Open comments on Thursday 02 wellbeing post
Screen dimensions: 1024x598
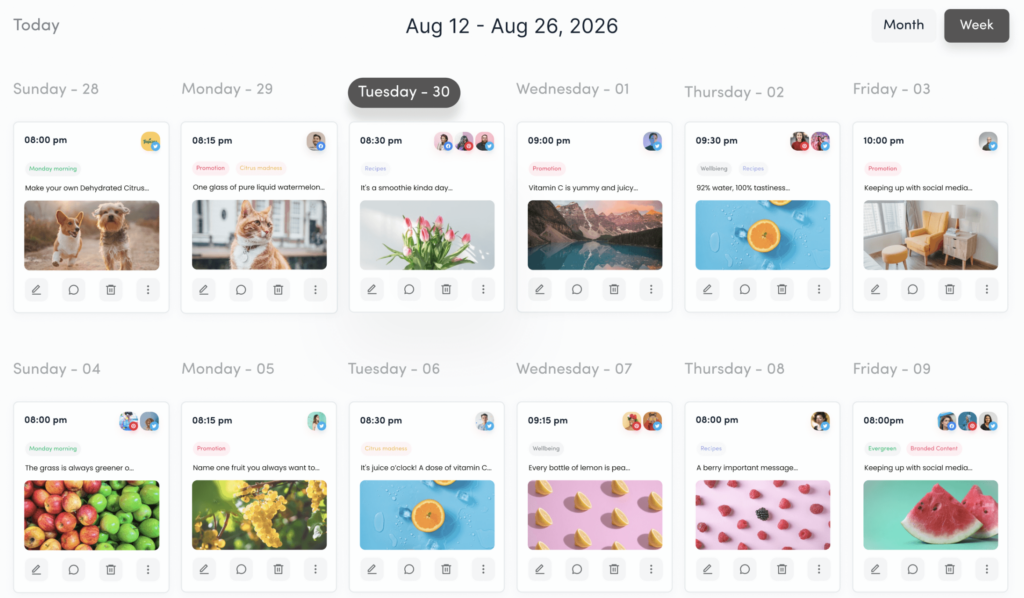[744, 289]
